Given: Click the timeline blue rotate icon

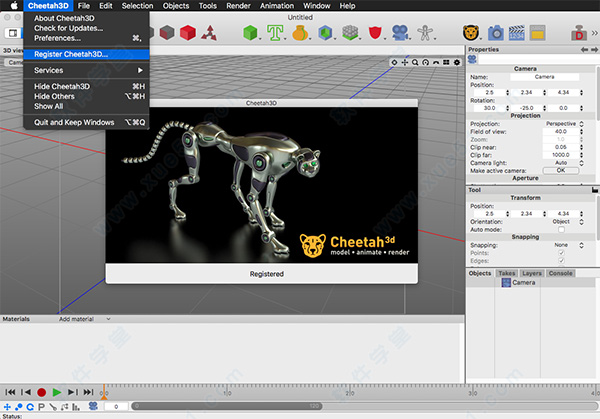Looking at the screenshot, I should point(30,407).
